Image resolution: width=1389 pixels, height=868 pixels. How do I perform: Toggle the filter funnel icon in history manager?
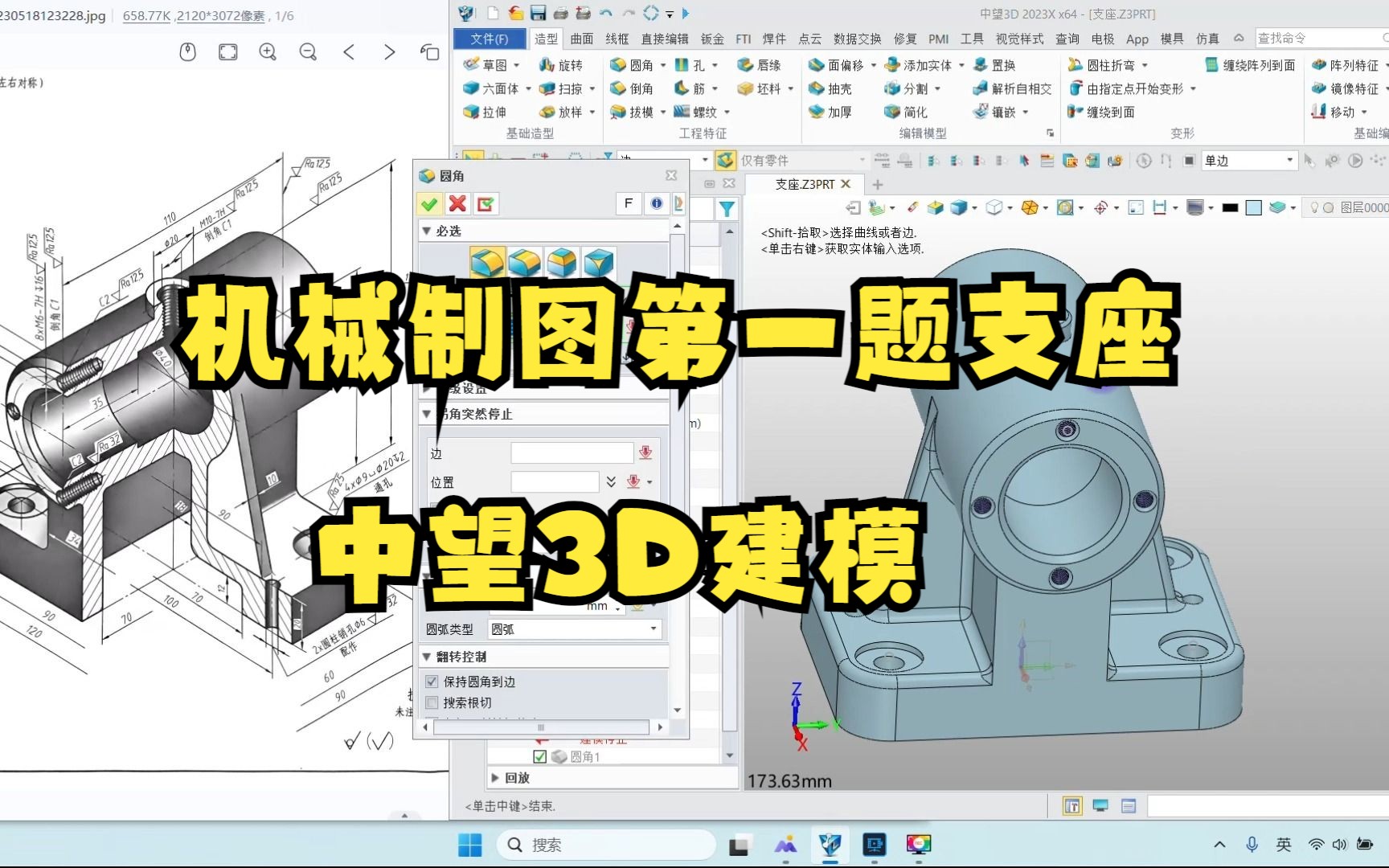[727, 209]
